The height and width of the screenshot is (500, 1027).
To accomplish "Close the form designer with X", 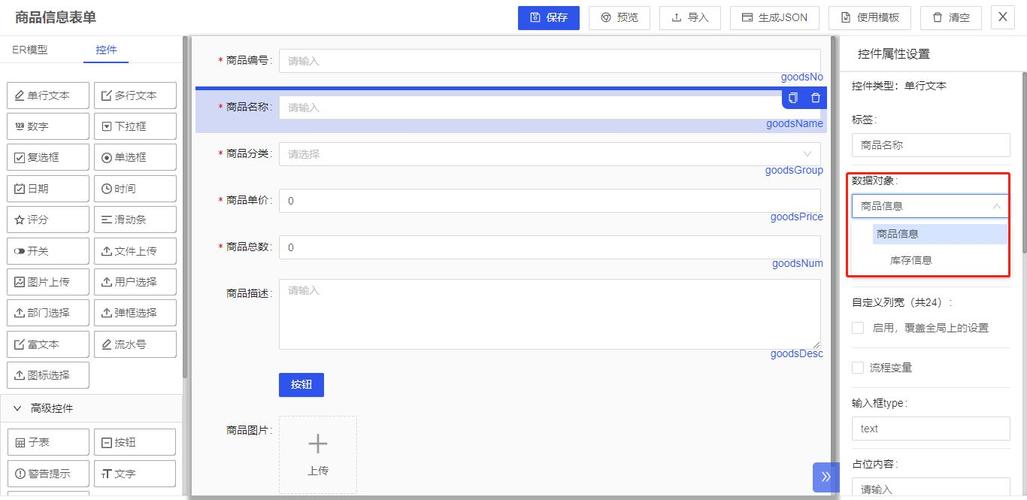I will [1003, 18].
